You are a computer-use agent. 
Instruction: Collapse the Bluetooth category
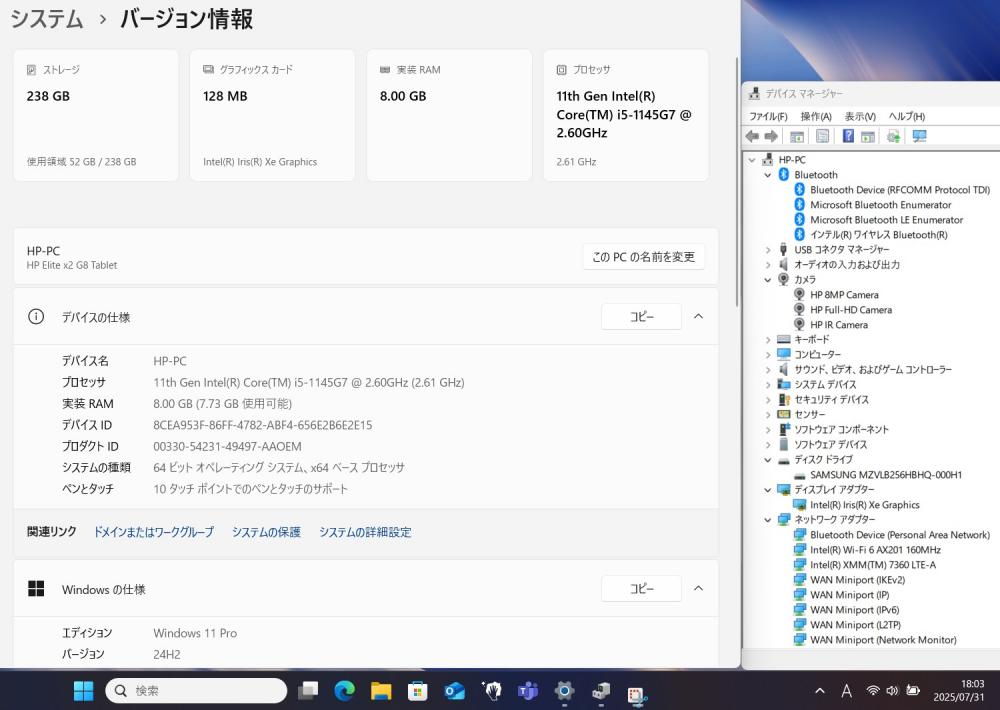pos(768,175)
